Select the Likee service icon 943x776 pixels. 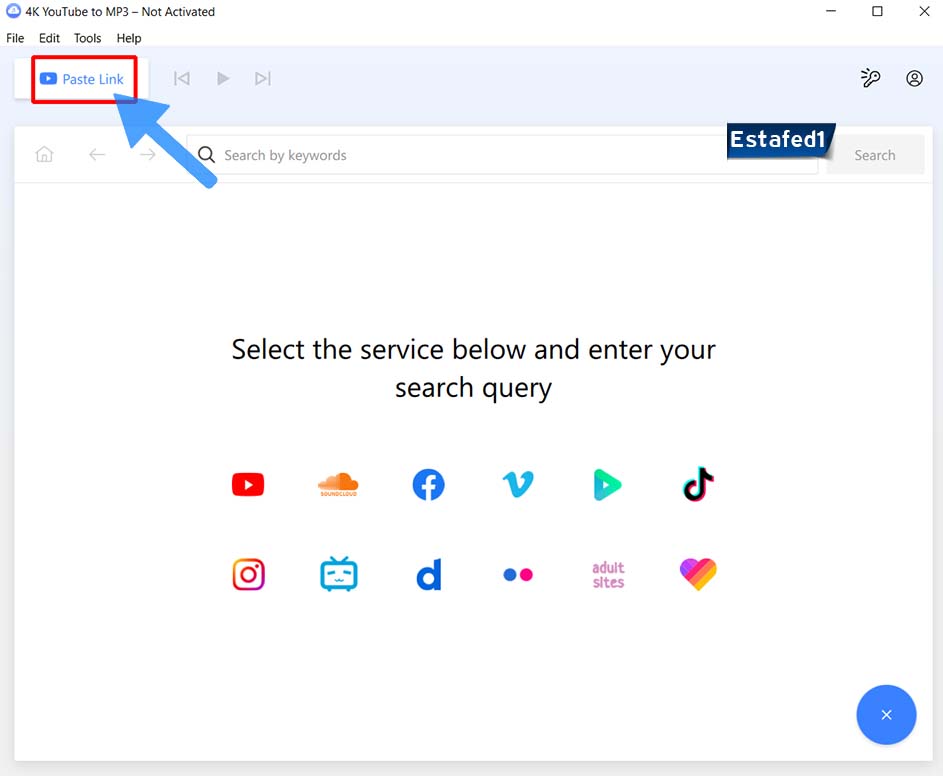coord(697,573)
